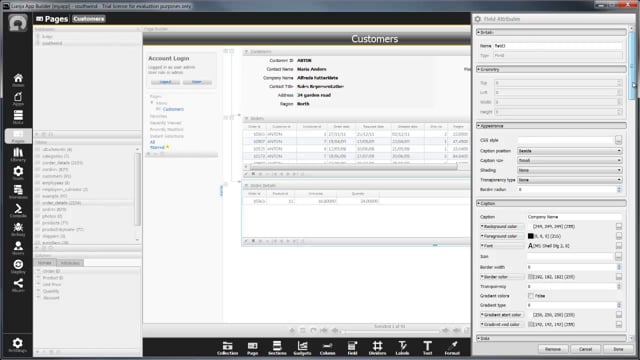This screenshot has height=360, width=640.
Task: Open the Library sidebar icon
Action: [x=18, y=155]
